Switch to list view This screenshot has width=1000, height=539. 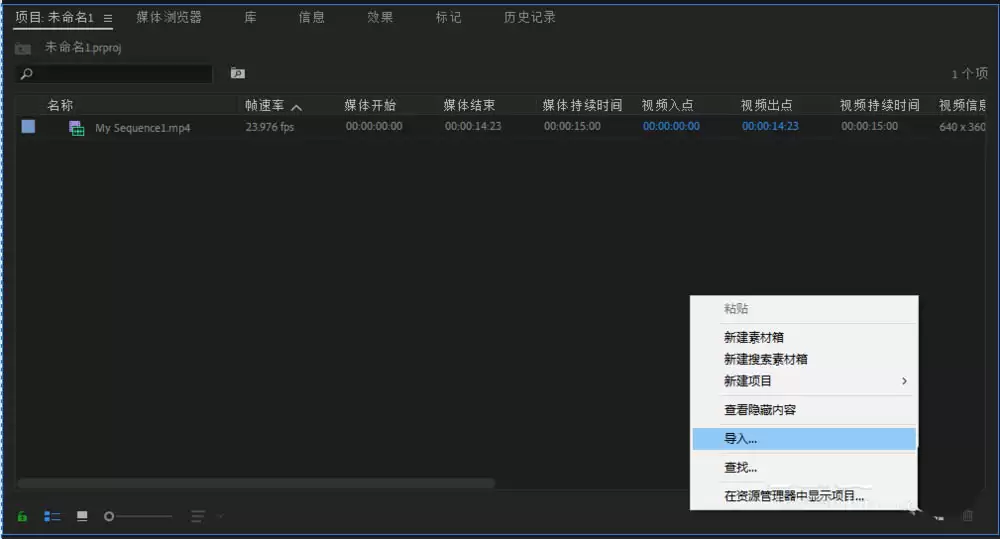coord(52,516)
